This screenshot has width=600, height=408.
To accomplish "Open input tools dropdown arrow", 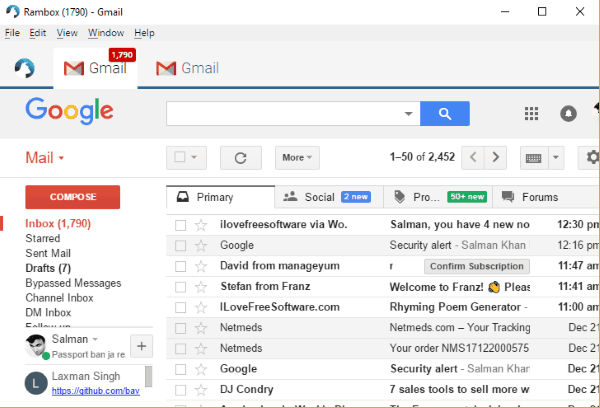I will tap(556, 157).
